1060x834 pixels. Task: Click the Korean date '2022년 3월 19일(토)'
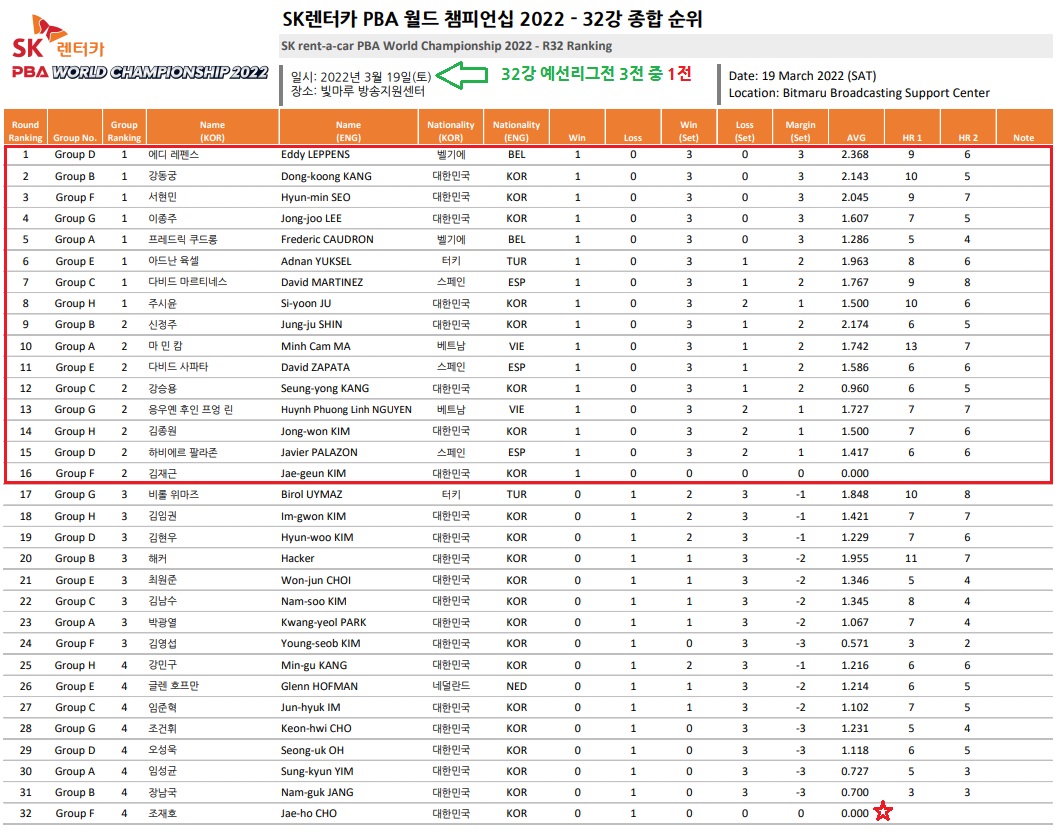[x=375, y=77]
